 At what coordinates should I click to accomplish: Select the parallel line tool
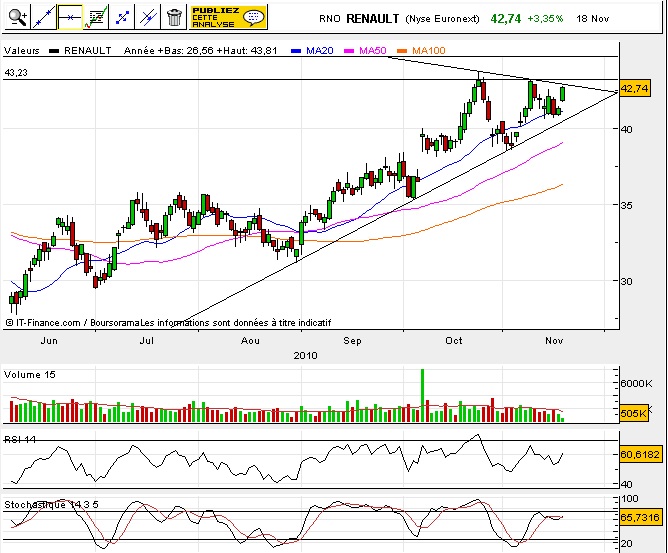pos(148,17)
